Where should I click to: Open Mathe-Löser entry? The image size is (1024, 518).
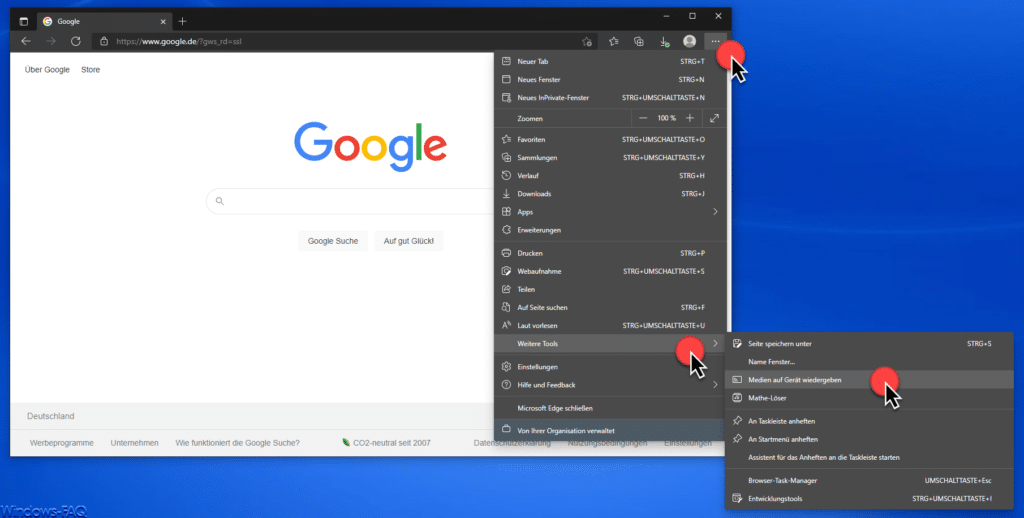[869, 398]
